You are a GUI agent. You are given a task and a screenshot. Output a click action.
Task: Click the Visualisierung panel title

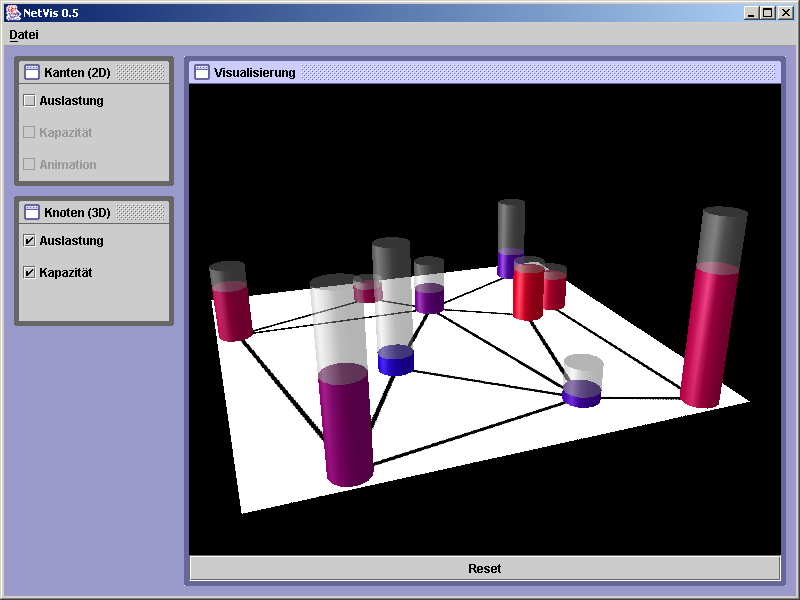pos(255,72)
